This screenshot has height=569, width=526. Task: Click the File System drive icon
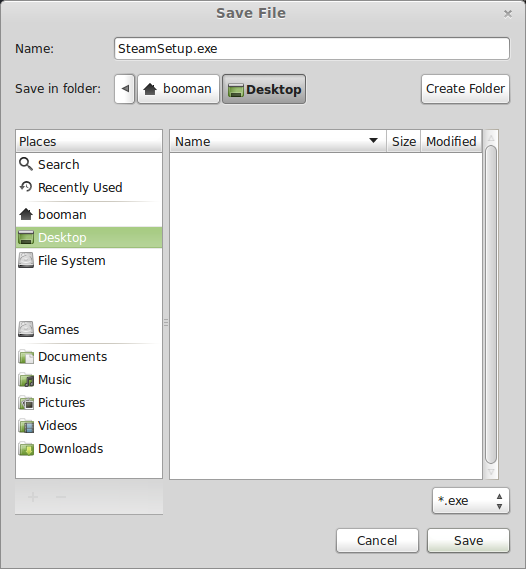[x=26, y=260]
